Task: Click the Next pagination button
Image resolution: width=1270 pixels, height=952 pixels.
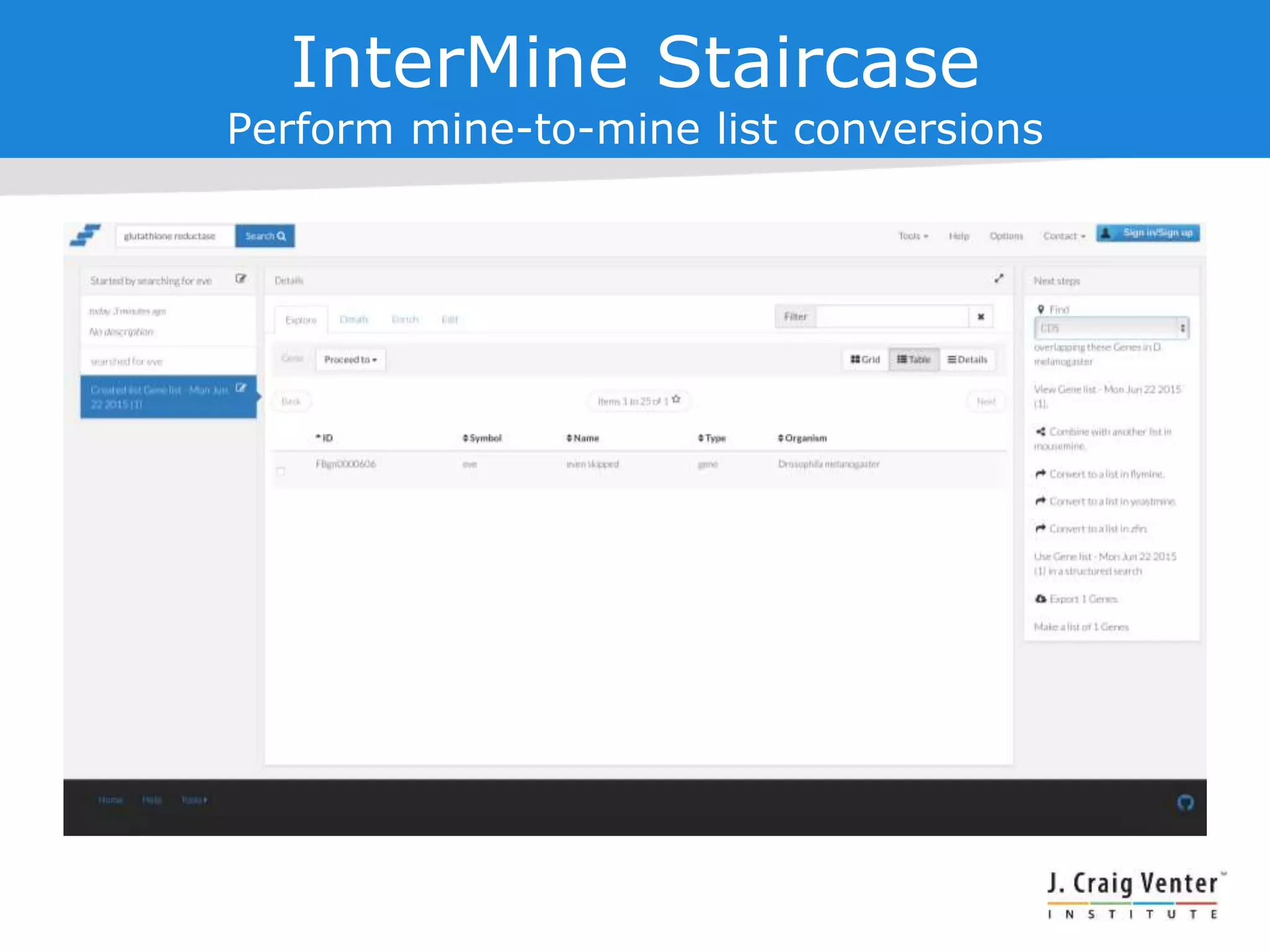Action: point(986,402)
